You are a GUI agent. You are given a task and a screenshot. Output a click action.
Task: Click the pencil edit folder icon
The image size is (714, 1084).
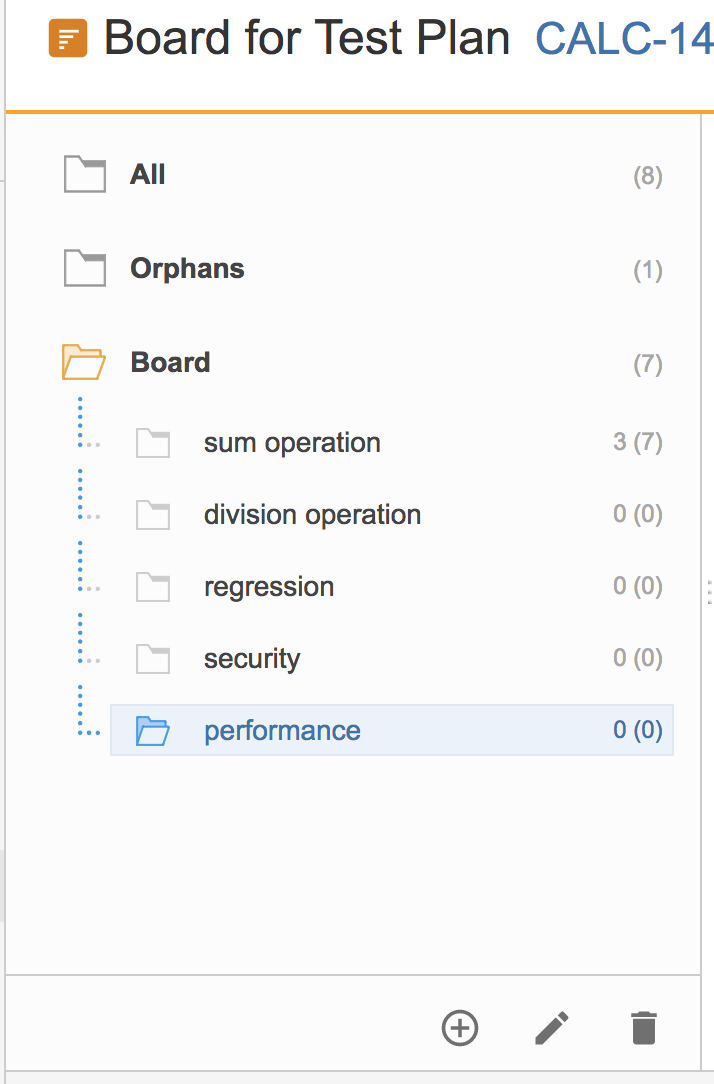coord(552,1028)
